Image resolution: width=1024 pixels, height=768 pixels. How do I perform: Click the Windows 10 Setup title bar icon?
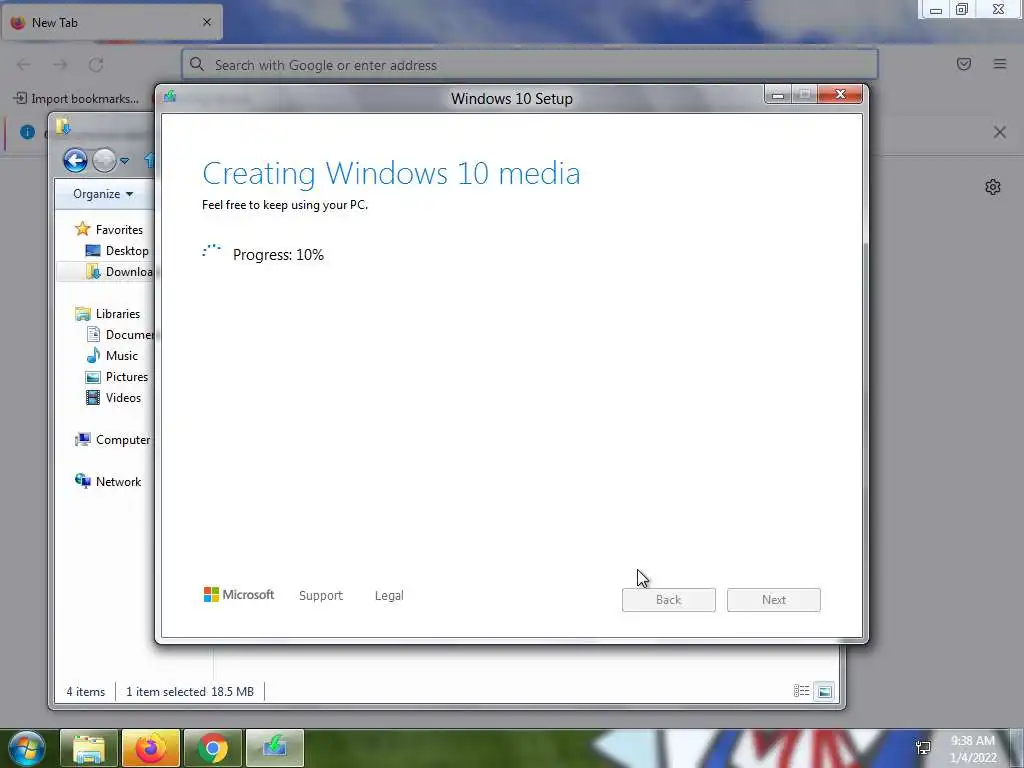pyautogui.click(x=170, y=97)
